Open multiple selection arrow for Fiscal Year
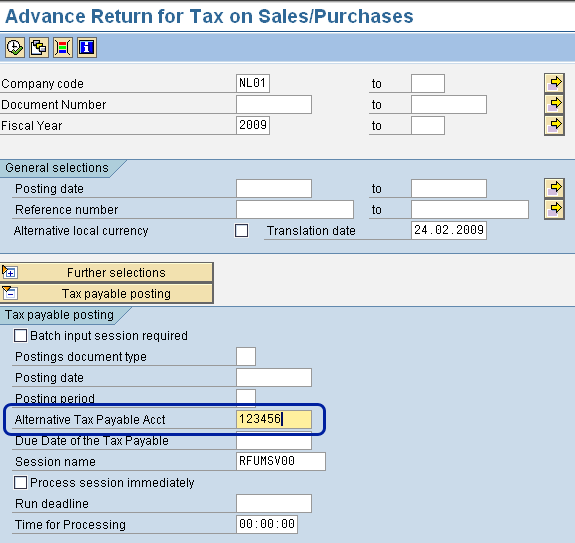Viewport: 575px width, 543px height. pyautogui.click(x=554, y=125)
